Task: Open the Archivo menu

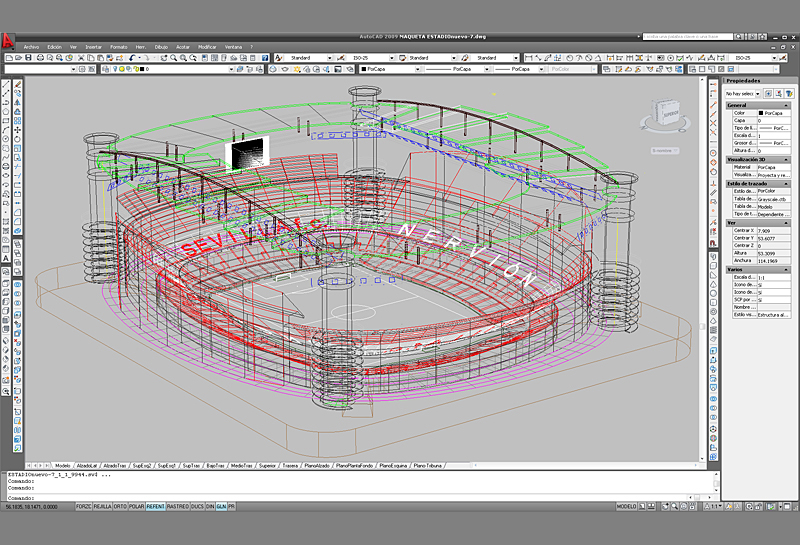Action: coord(31,47)
